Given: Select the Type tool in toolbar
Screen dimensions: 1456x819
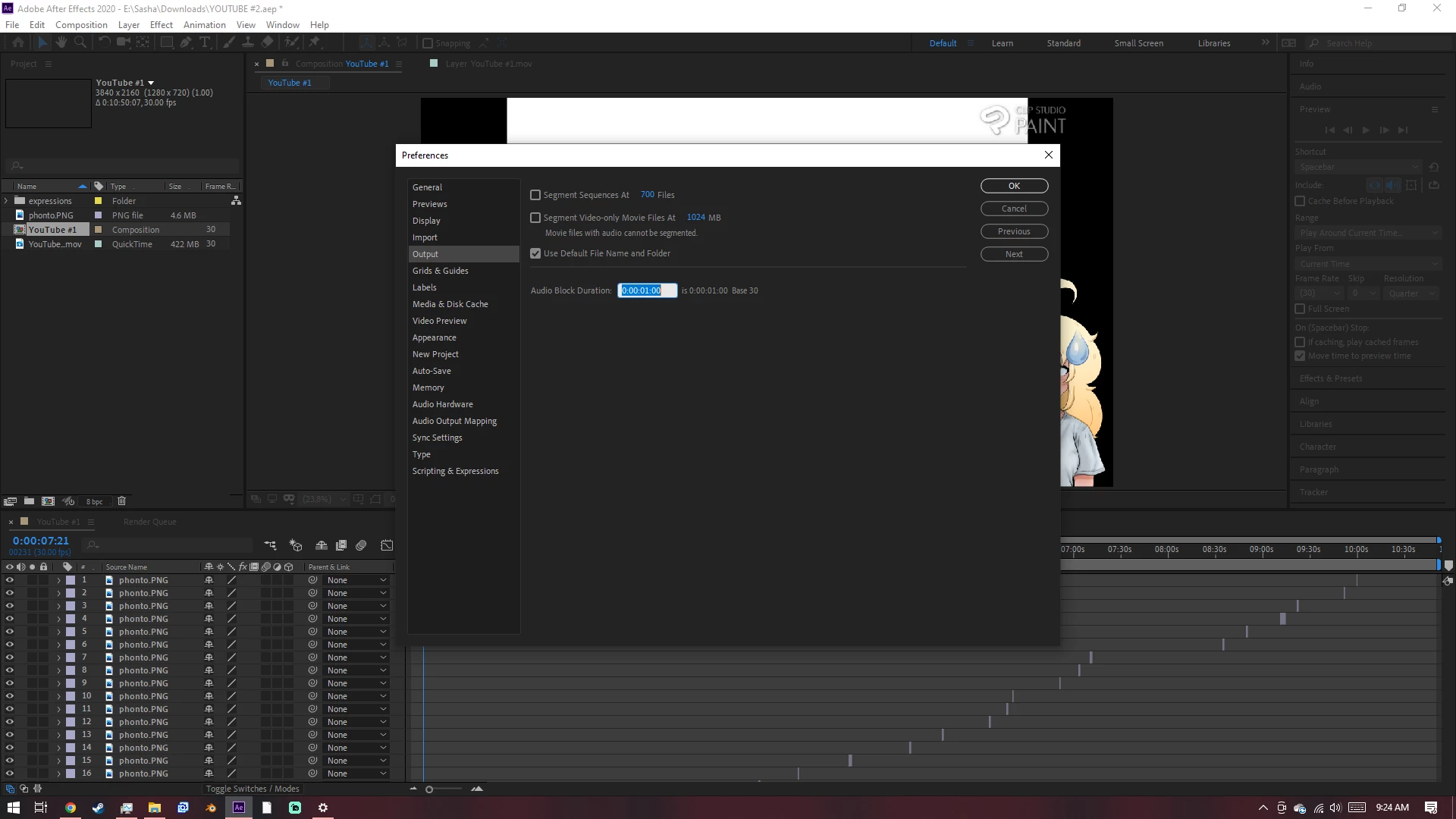Looking at the screenshot, I should click(204, 42).
